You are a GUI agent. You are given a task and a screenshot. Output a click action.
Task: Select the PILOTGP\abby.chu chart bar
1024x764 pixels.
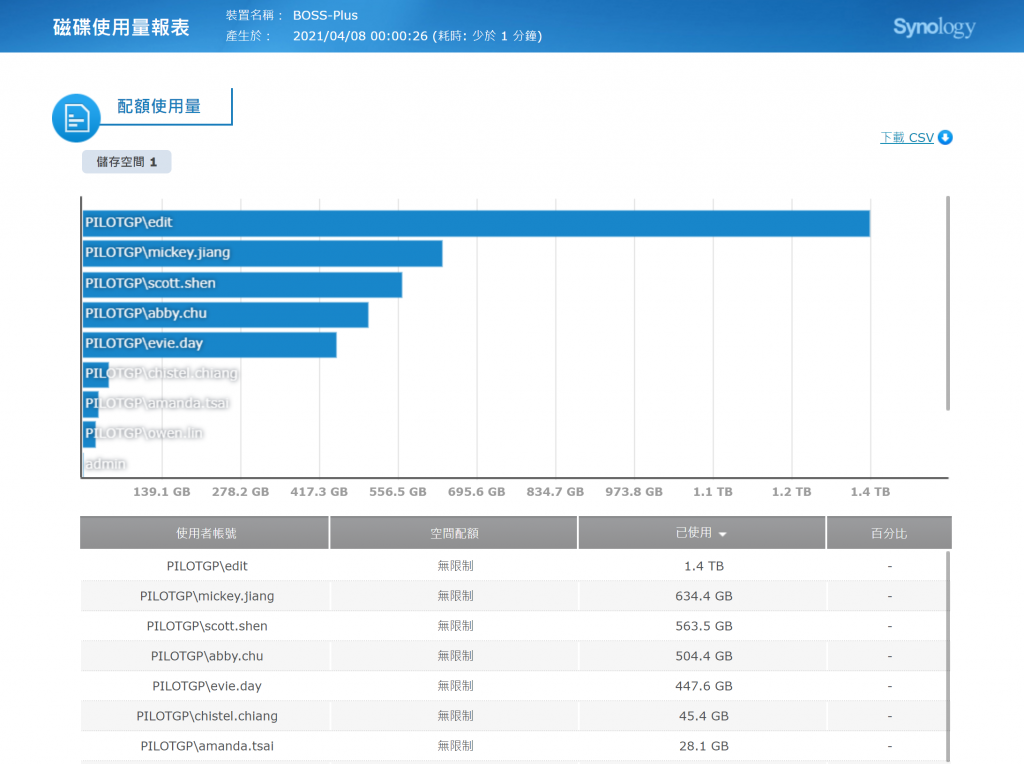point(225,313)
